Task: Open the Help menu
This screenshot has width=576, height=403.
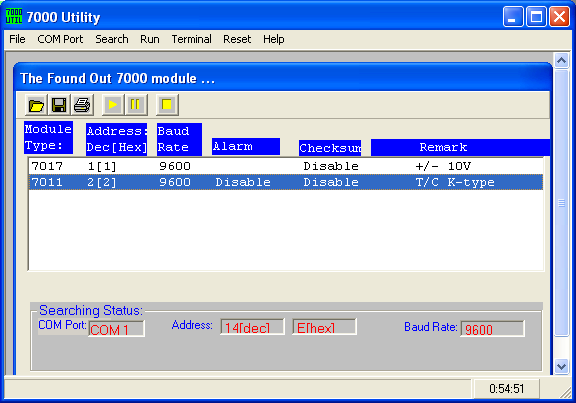Action: (274, 39)
